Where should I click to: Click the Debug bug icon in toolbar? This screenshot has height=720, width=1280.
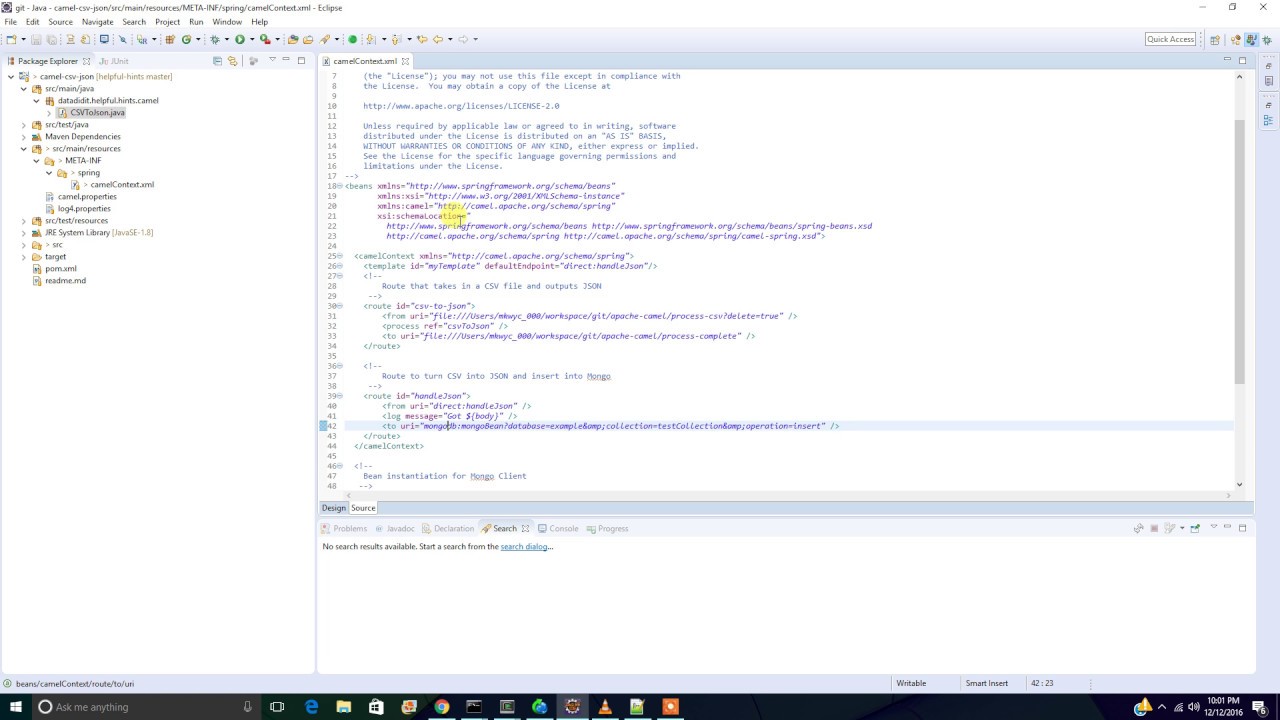pyautogui.click(x=214, y=39)
